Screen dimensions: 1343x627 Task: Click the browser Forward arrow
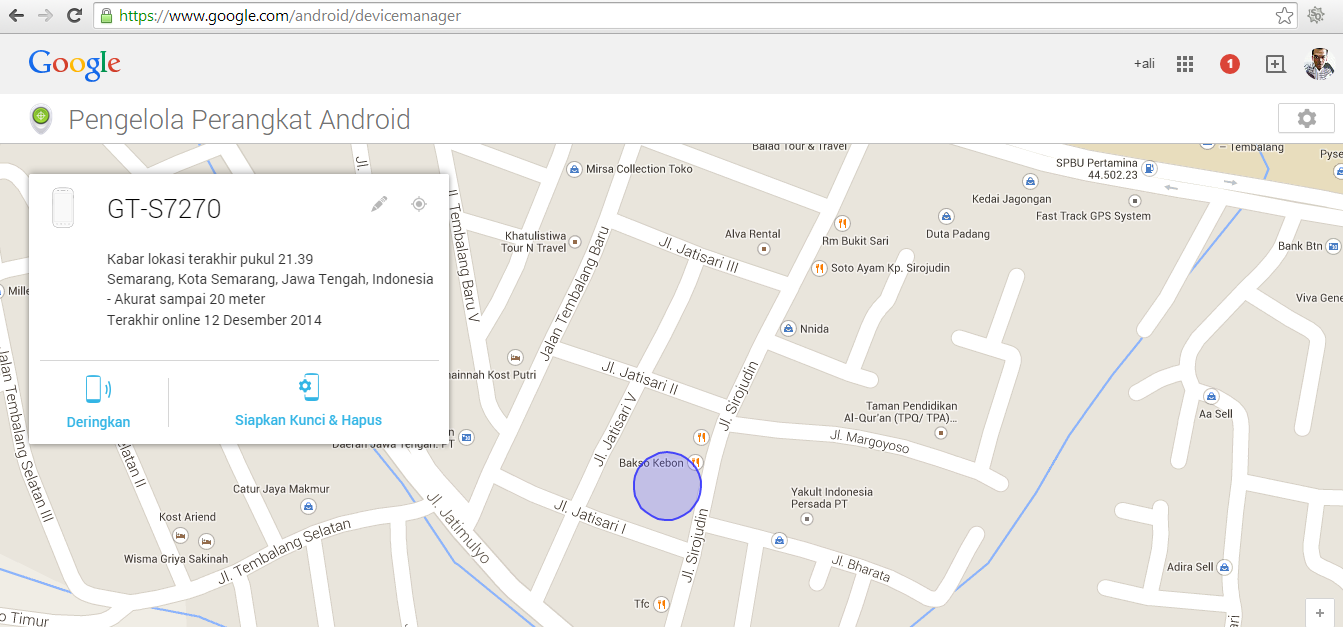point(45,16)
